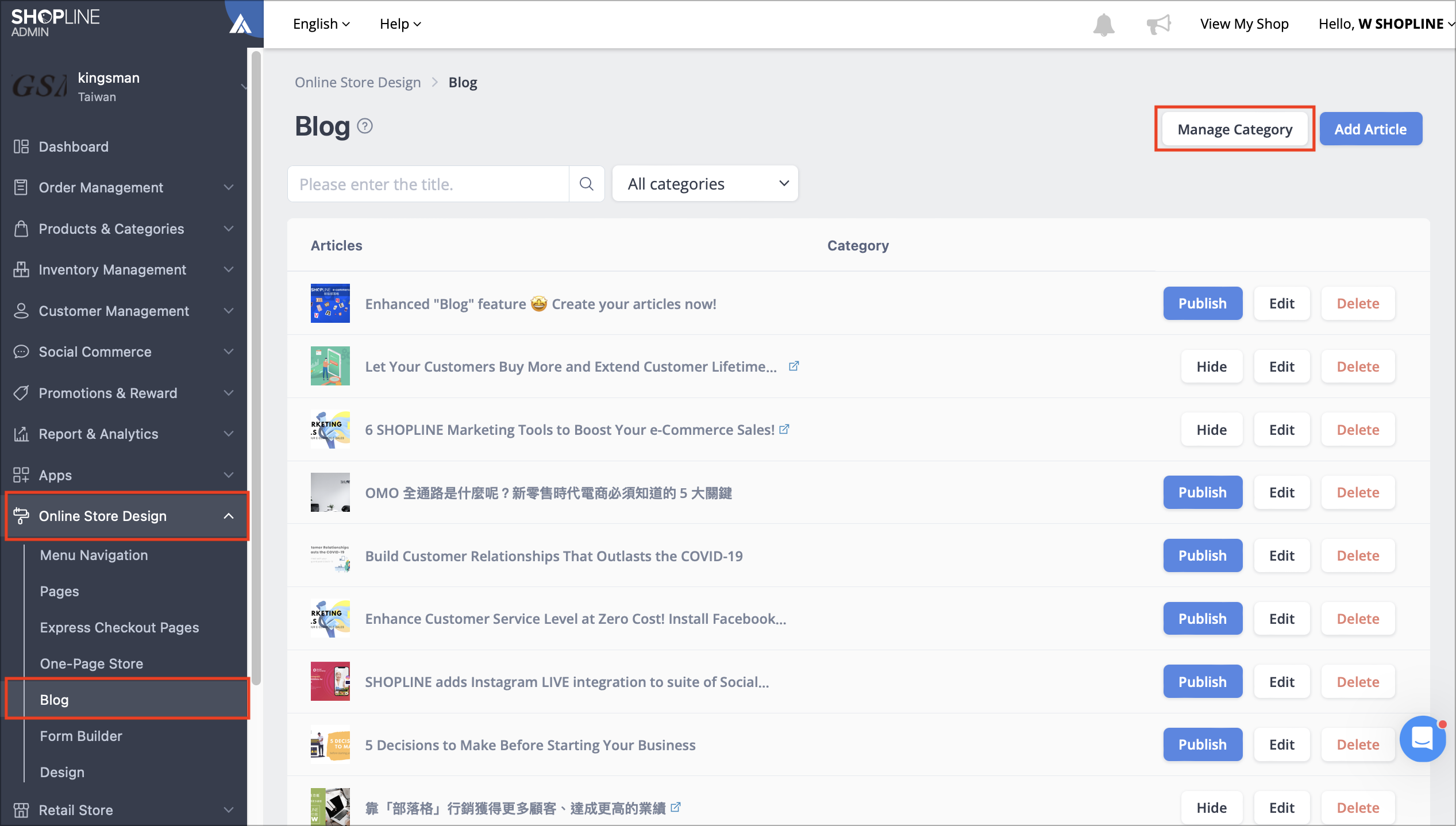This screenshot has height=826, width=1456.
Task: Open Menu Navigation in sidebar
Action: coord(94,555)
